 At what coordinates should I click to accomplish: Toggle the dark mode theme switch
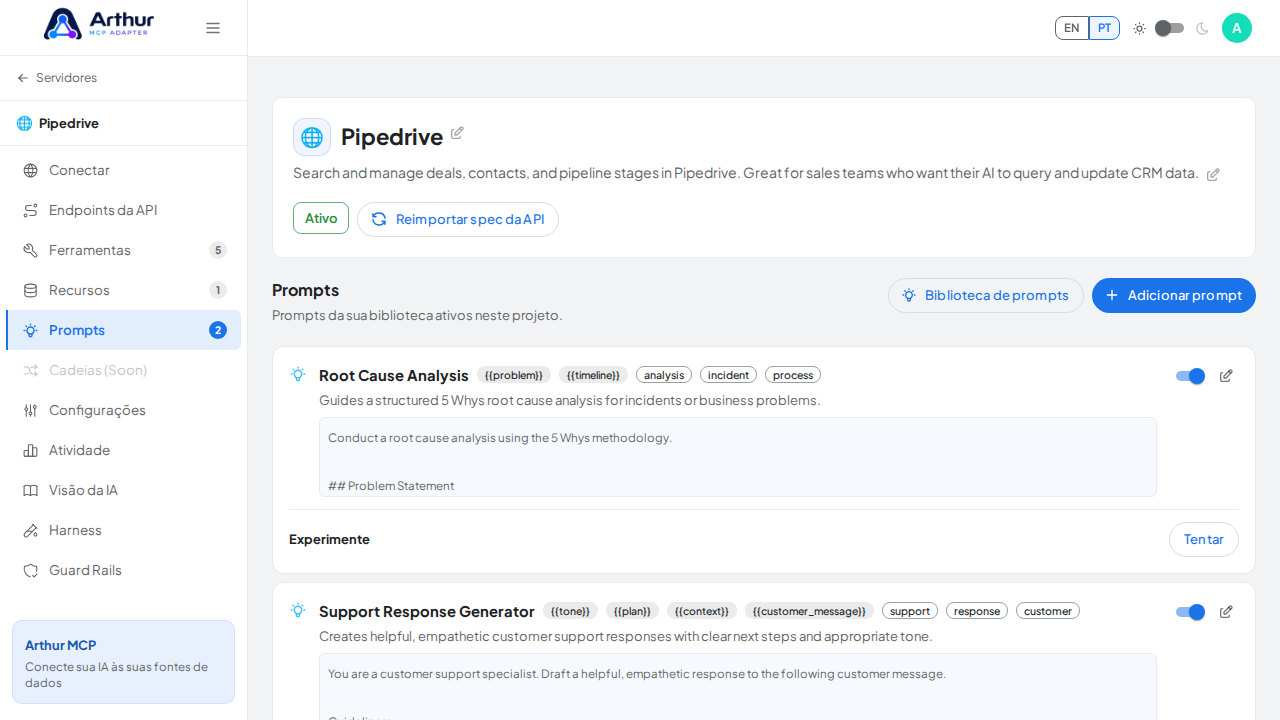1170,28
